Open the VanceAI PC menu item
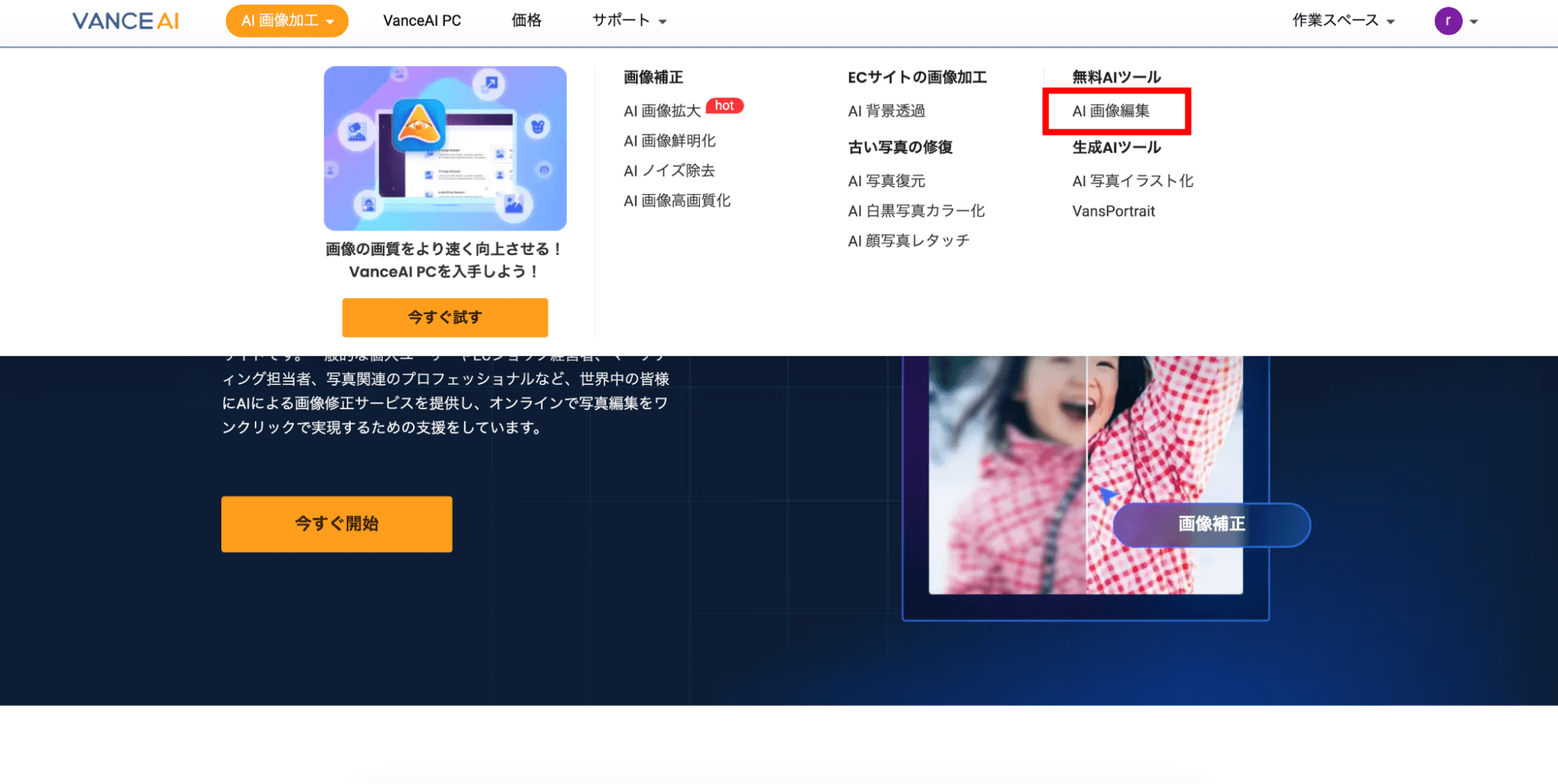 (x=422, y=21)
